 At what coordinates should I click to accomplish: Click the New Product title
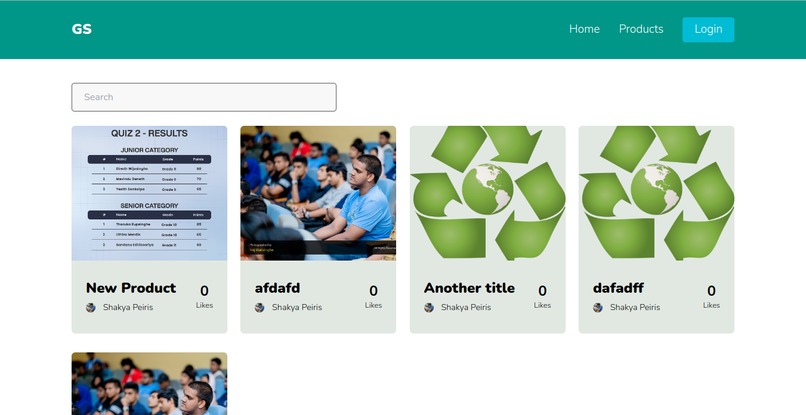(131, 288)
